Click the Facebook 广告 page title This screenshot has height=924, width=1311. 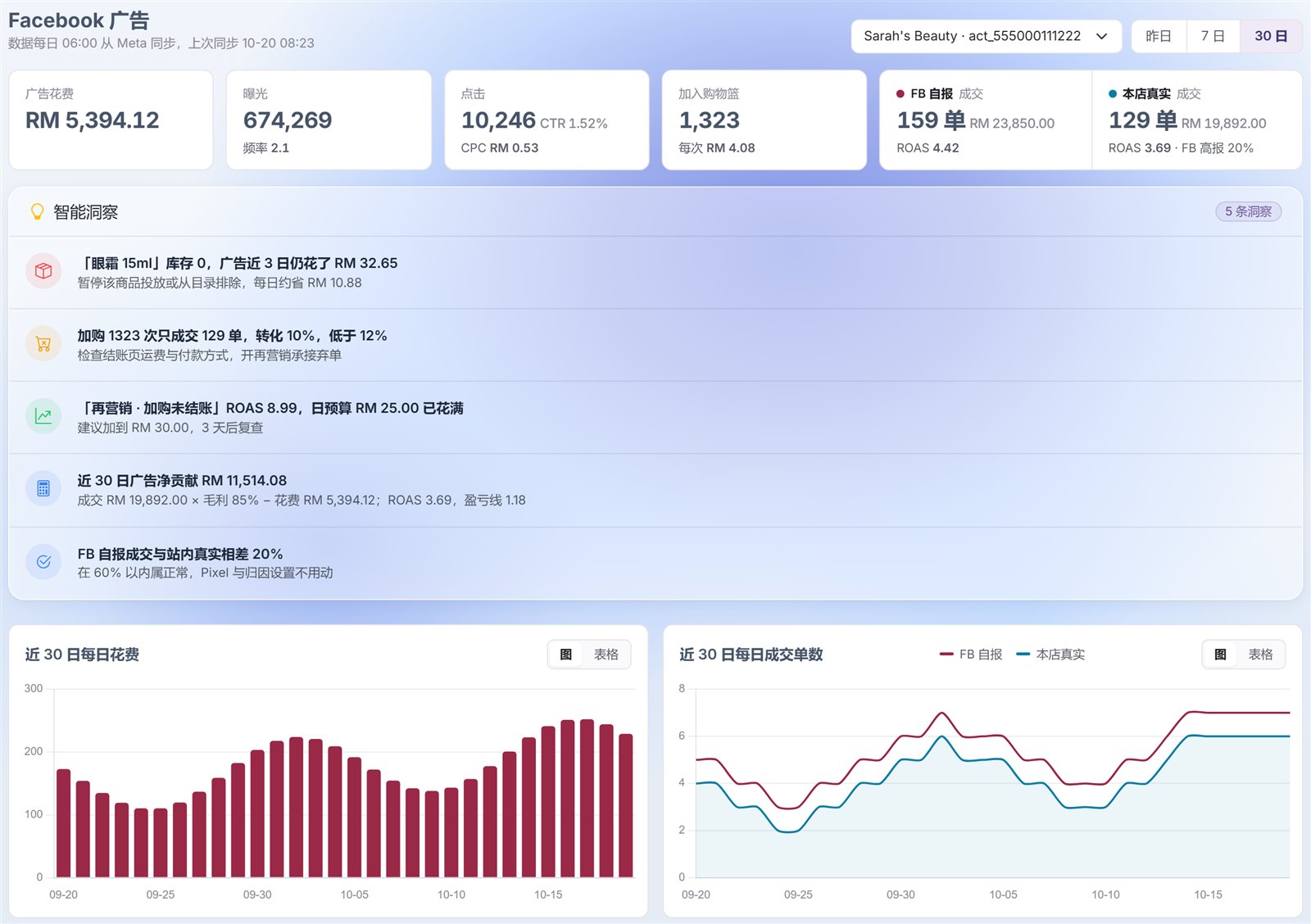[x=79, y=20]
